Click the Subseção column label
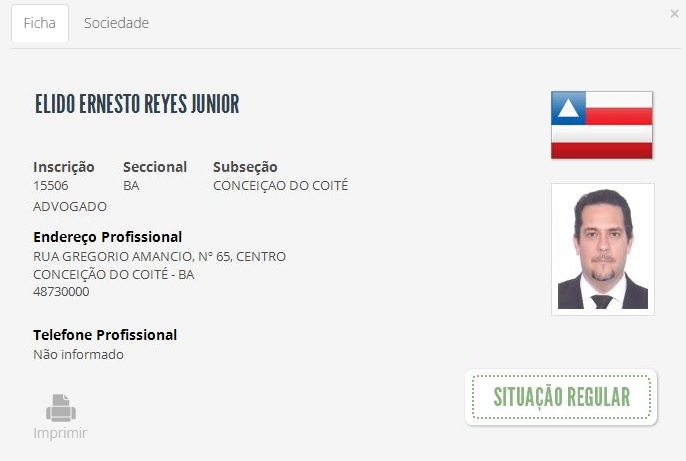This screenshot has width=686, height=461. [x=245, y=167]
